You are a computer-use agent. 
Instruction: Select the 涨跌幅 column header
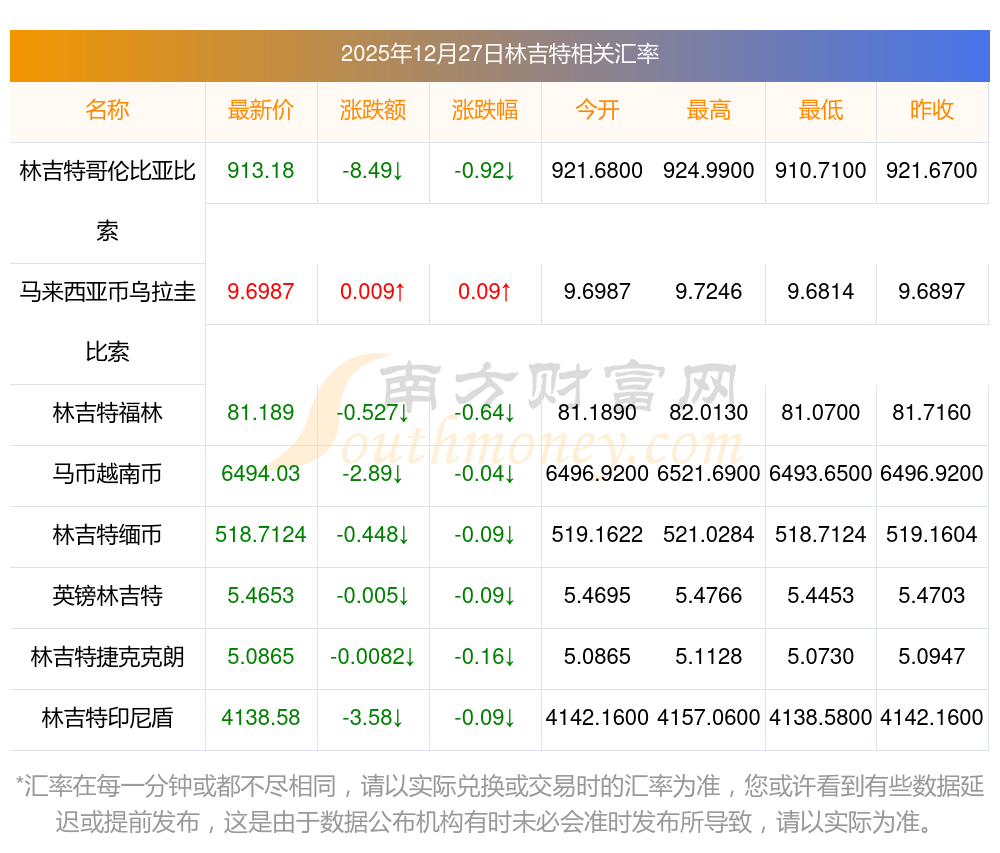point(485,110)
